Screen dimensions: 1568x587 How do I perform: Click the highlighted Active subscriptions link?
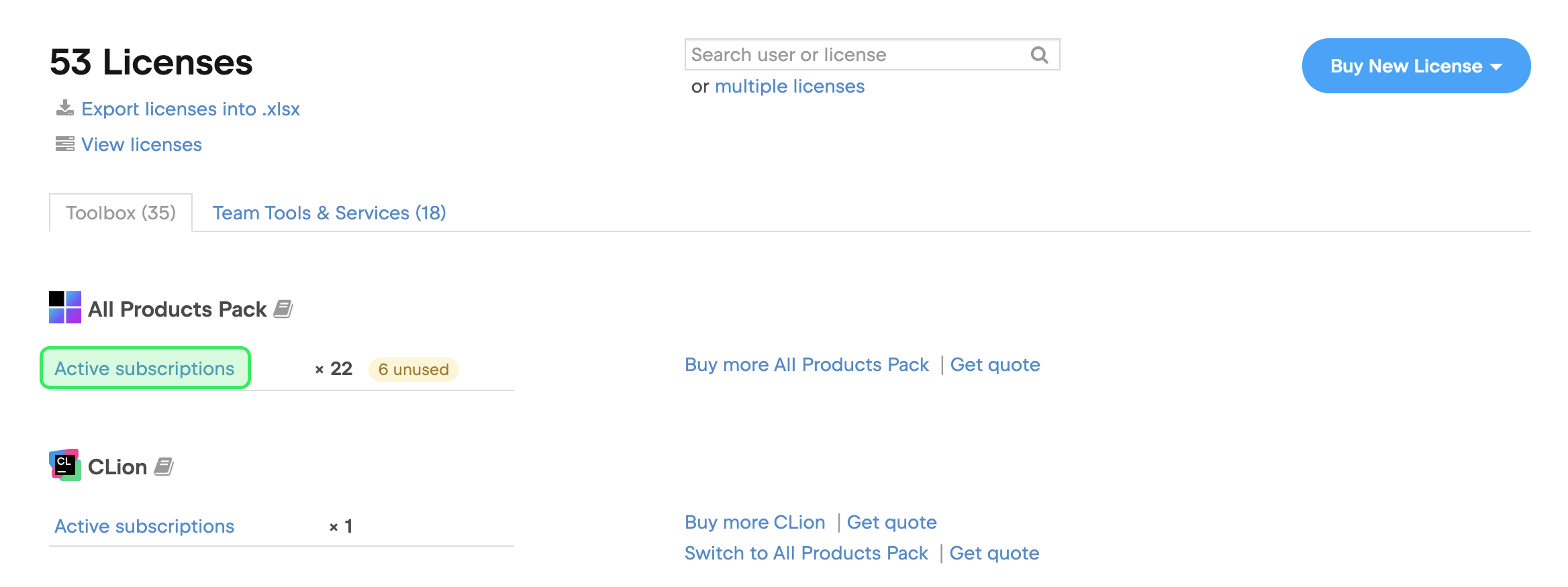[x=144, y=368]
